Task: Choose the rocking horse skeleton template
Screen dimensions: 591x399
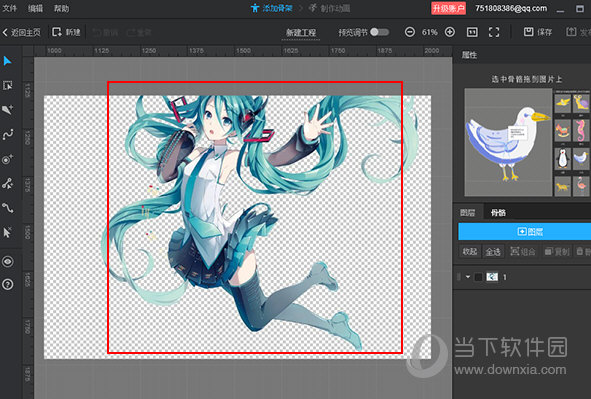Action: (562, 131)
